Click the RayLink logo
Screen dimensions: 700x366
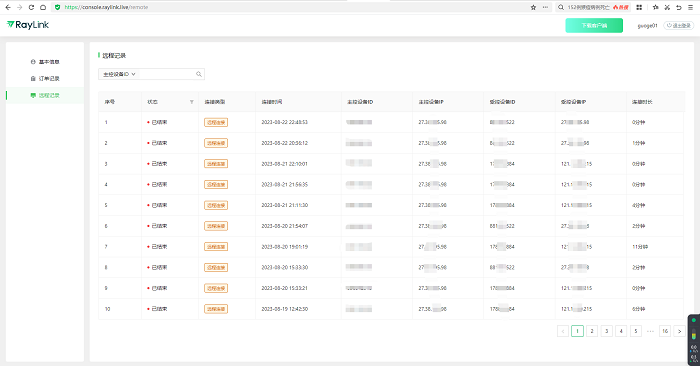click(28, 25)
